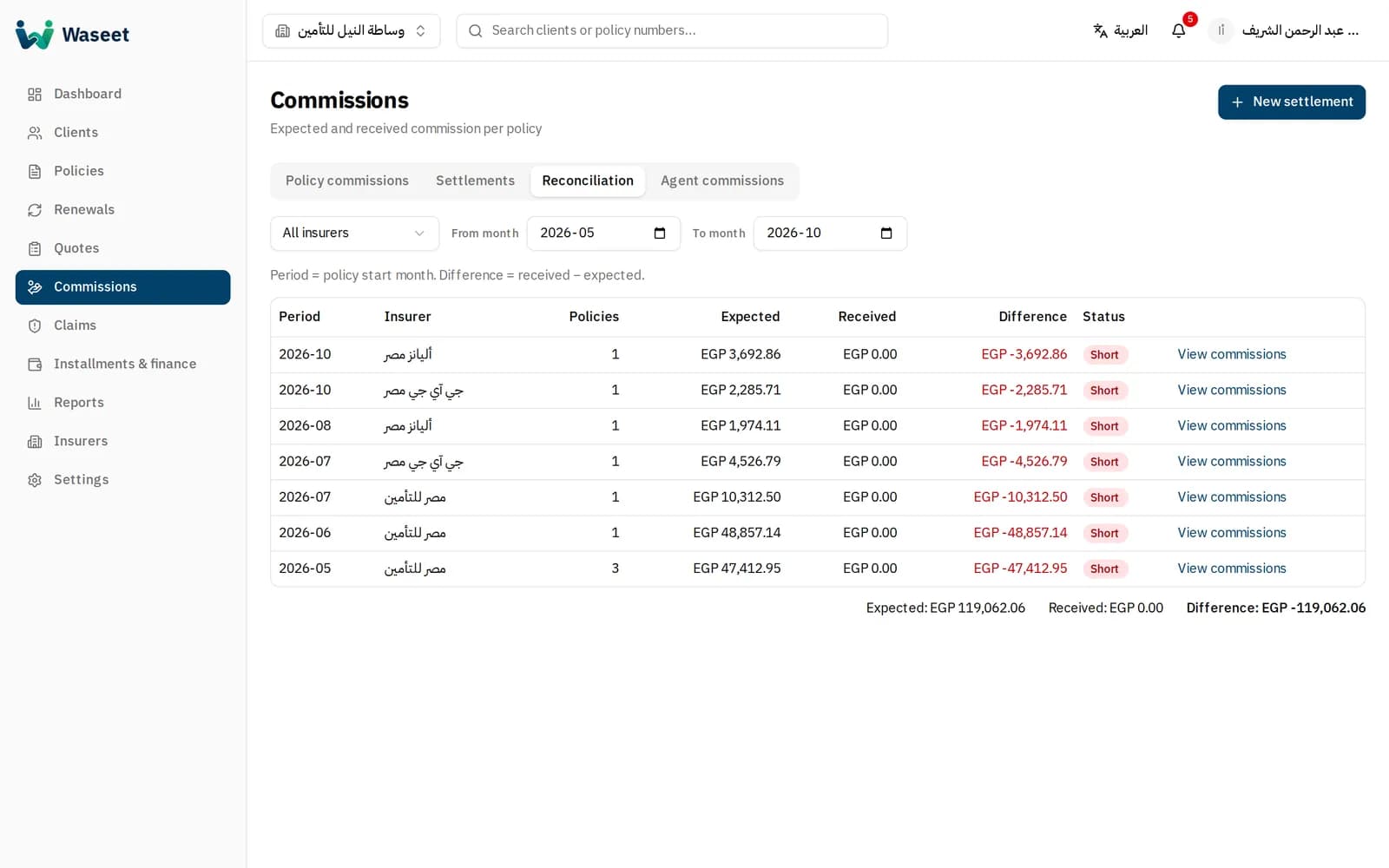Screen dimensions: 1389x868
Task: Open From month calendar picker icon
Action: tap(660, 233)
